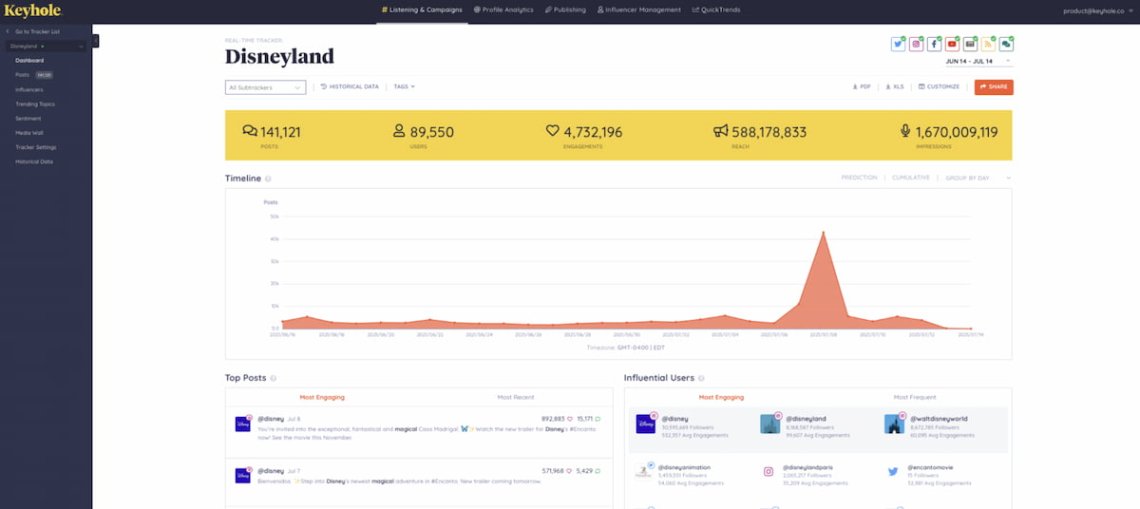This screenshot has width=1140, height=509.
Task: Open Profile Analytics in the top navigation
Action: (504, 10)
